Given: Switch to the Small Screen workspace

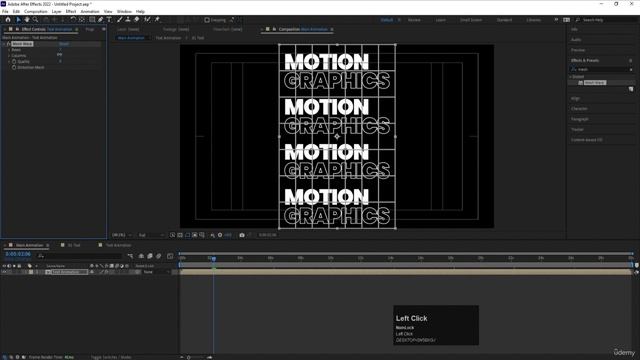Looking at the screenshot, I should click(471, 20).
